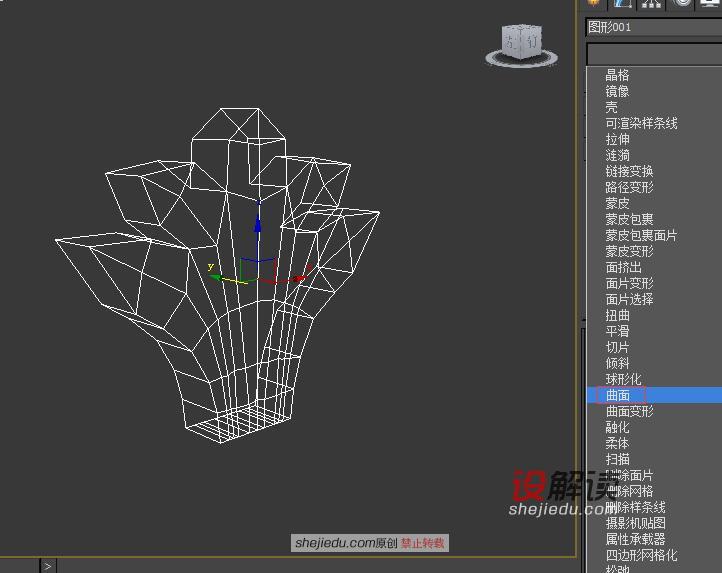Choose the 晶格 modifier
Image resolution: width=722 pixels, height=573 pixels.
click(617, 75)
